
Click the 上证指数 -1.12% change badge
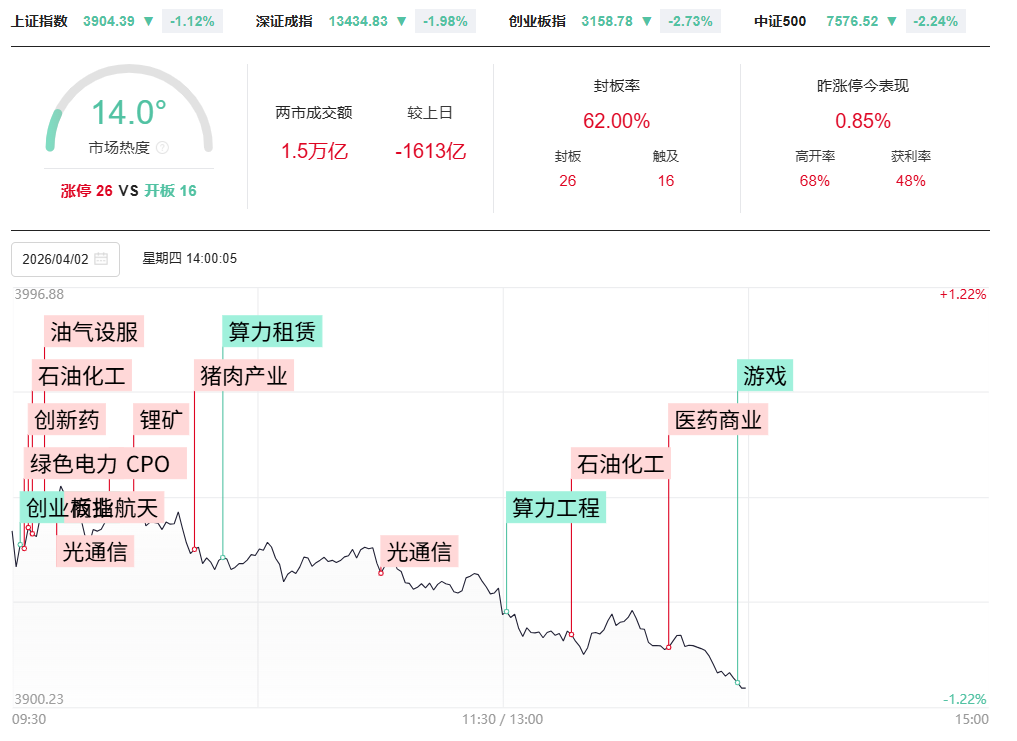click(x=192, y=21)
